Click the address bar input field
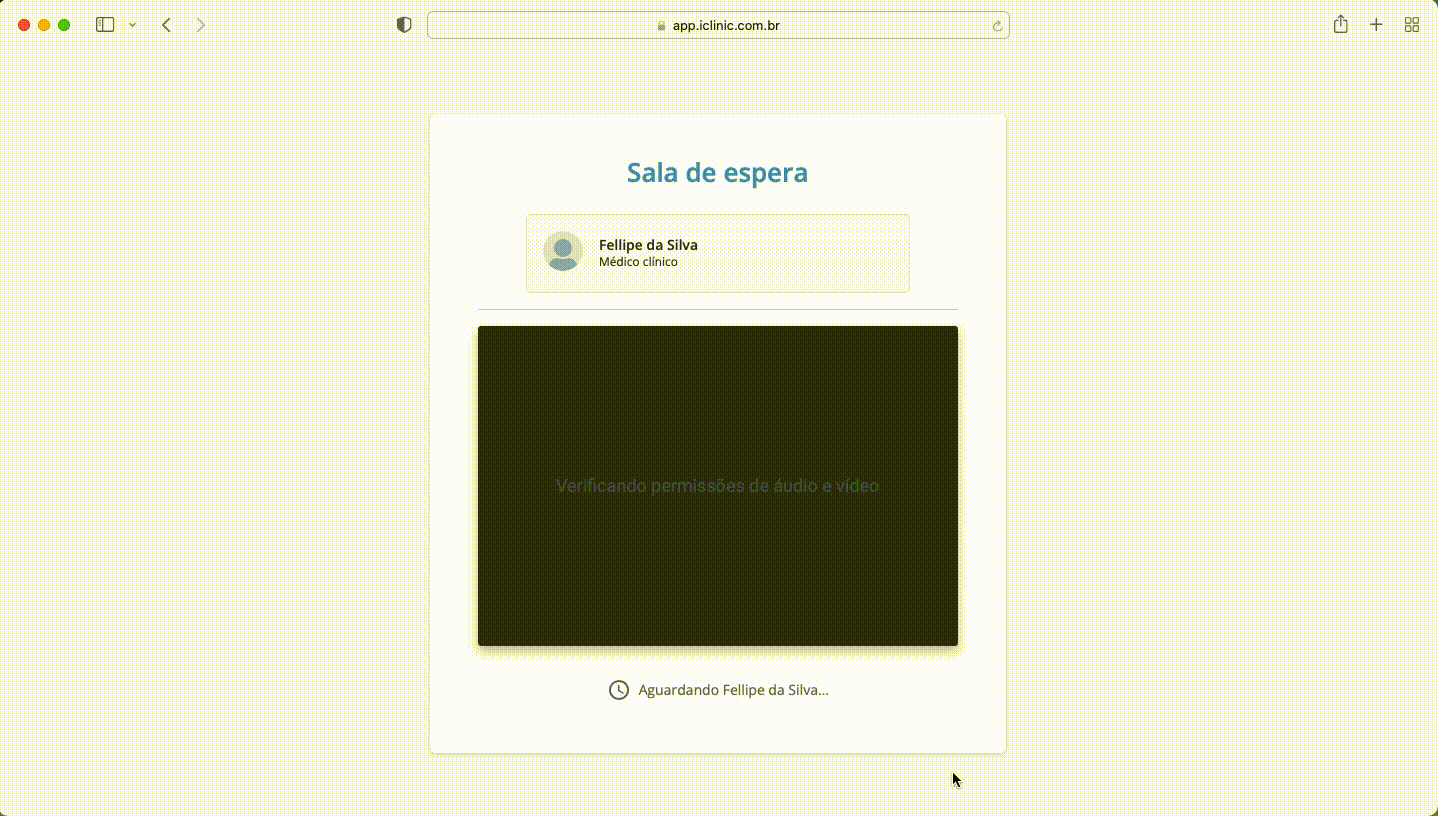This screenshot has width=1438, height=816. coord(717,25)
